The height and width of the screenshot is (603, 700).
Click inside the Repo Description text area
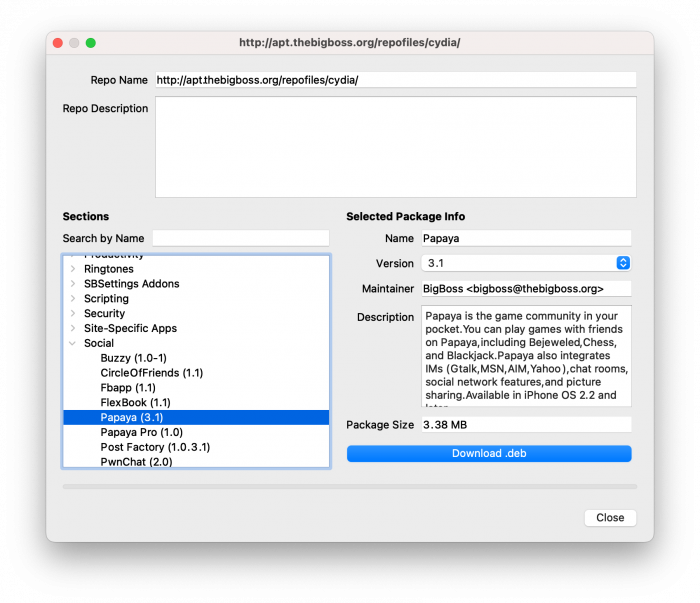click(396, 147)
